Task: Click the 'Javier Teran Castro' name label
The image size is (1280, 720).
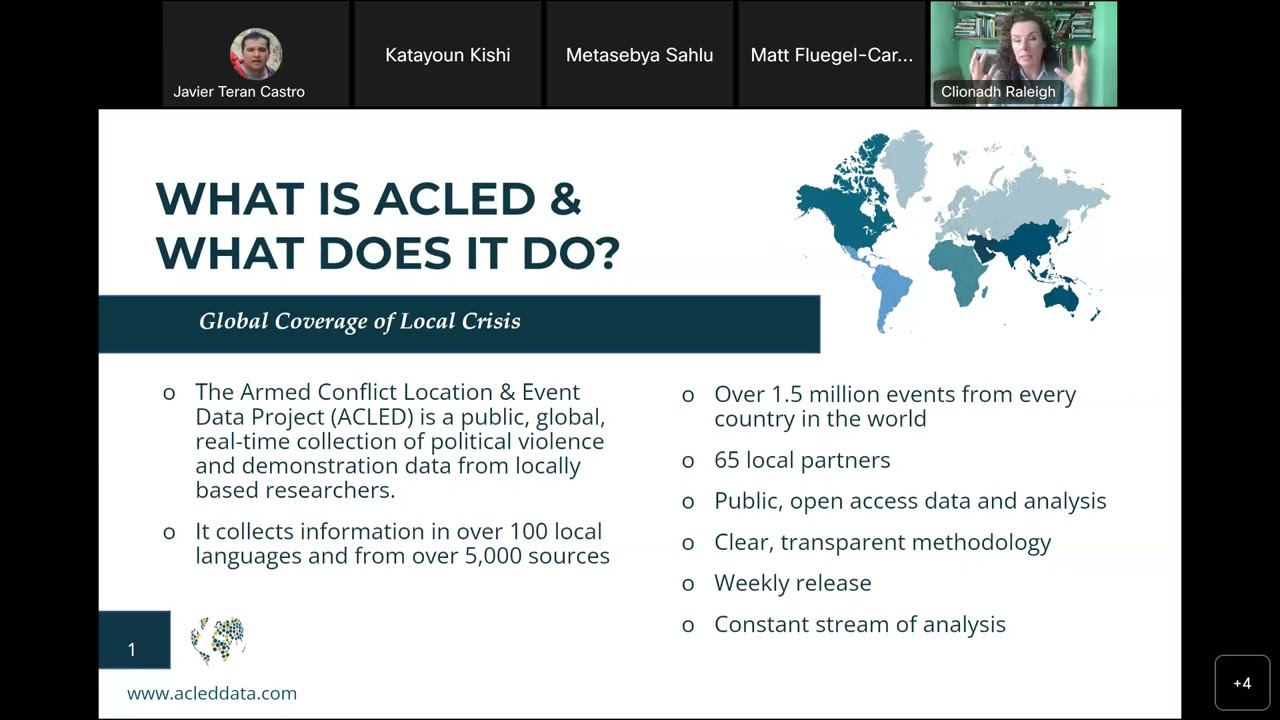Action: 239,91
